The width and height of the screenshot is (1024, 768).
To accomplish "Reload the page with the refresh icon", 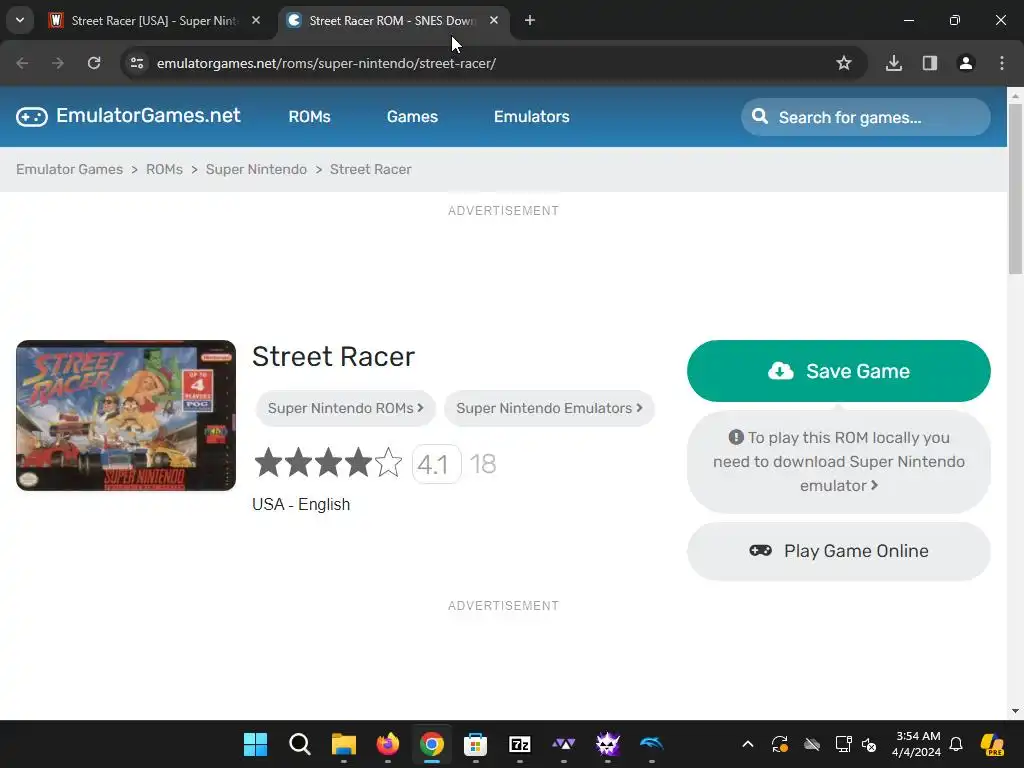I will [94, 63].
